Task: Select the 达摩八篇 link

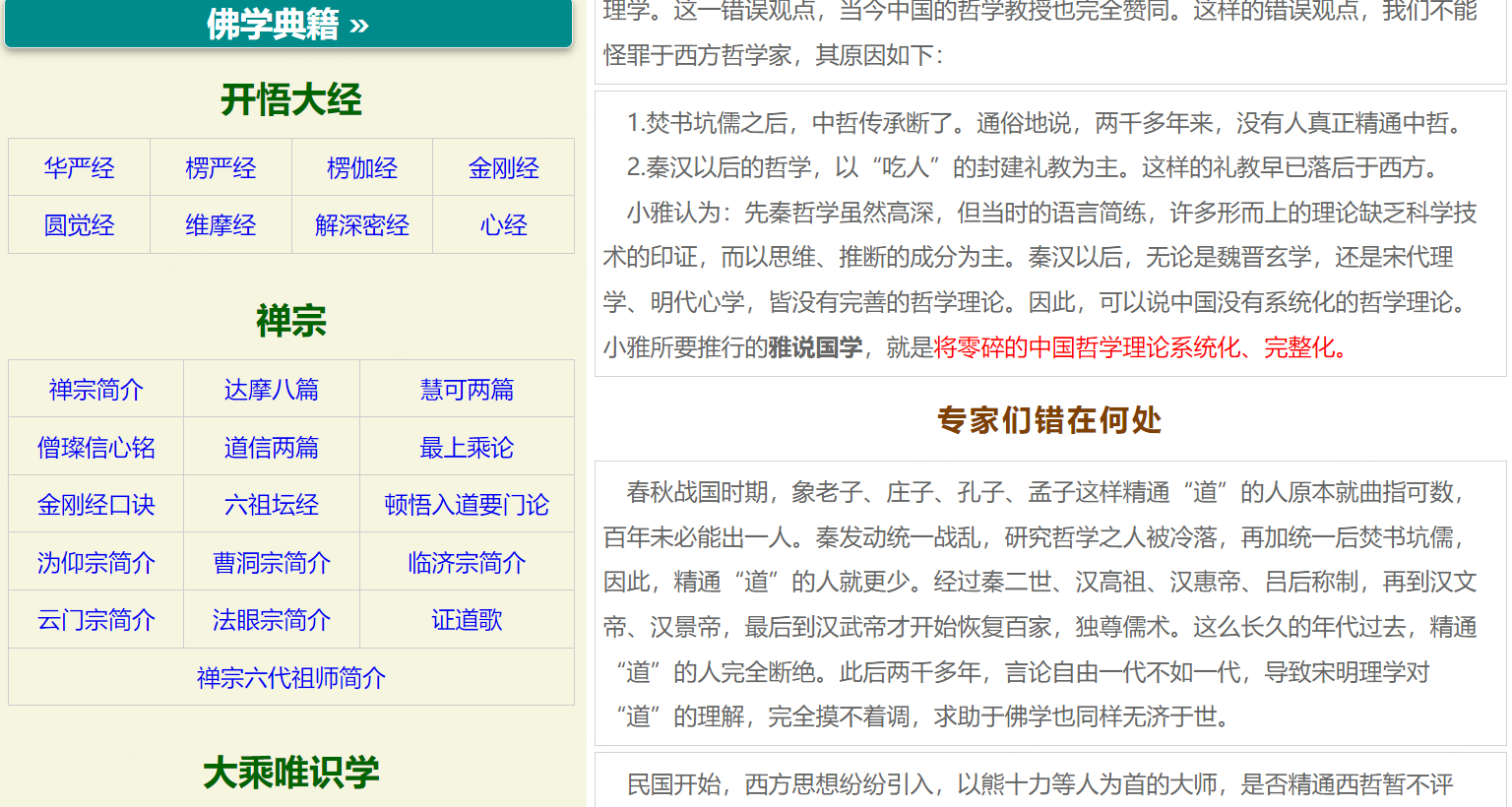Action: click(272, 390)
